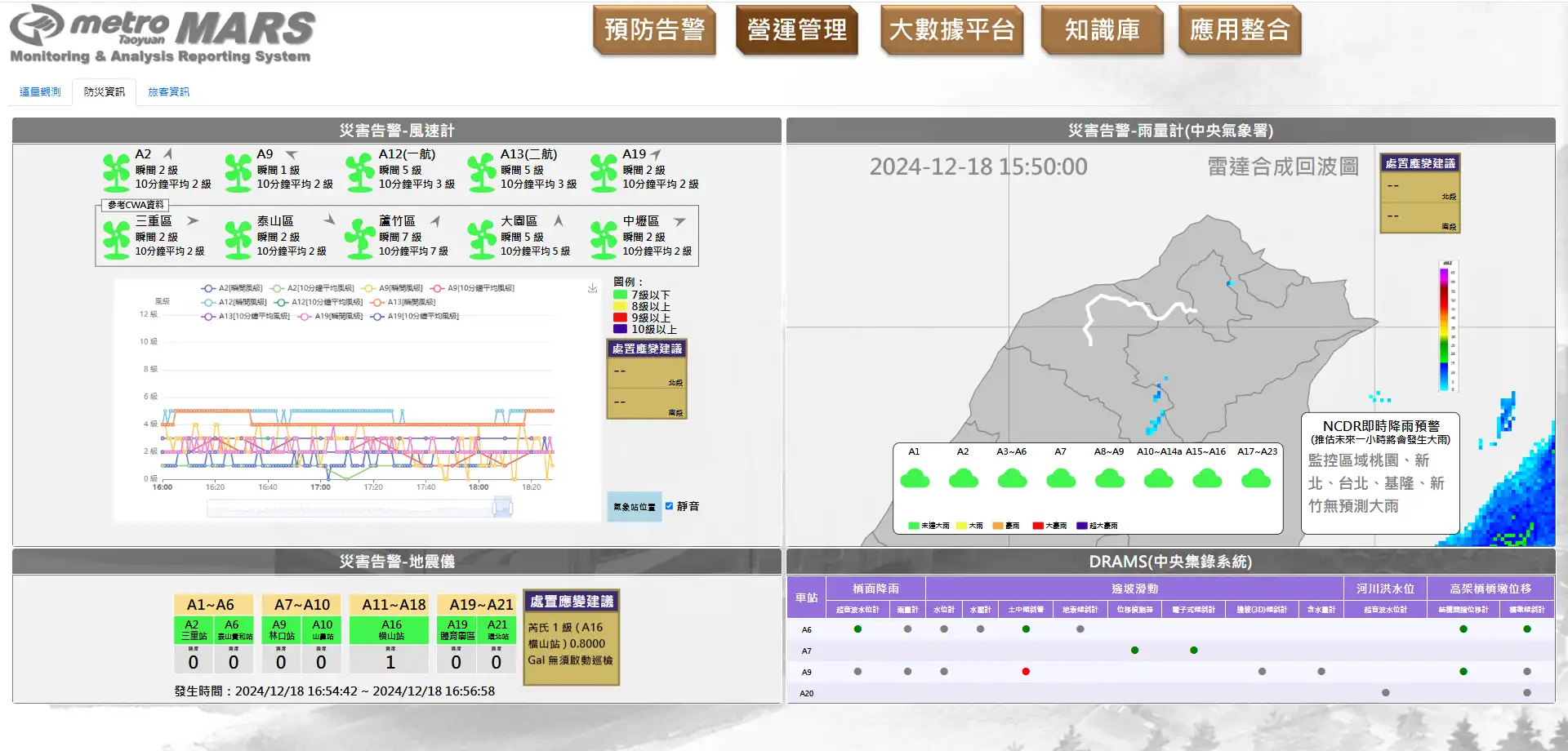Screen dimensions: 1568x751
Task: Click the radar composite map image
Action: pyautogui.click(x=1170, y=344)
